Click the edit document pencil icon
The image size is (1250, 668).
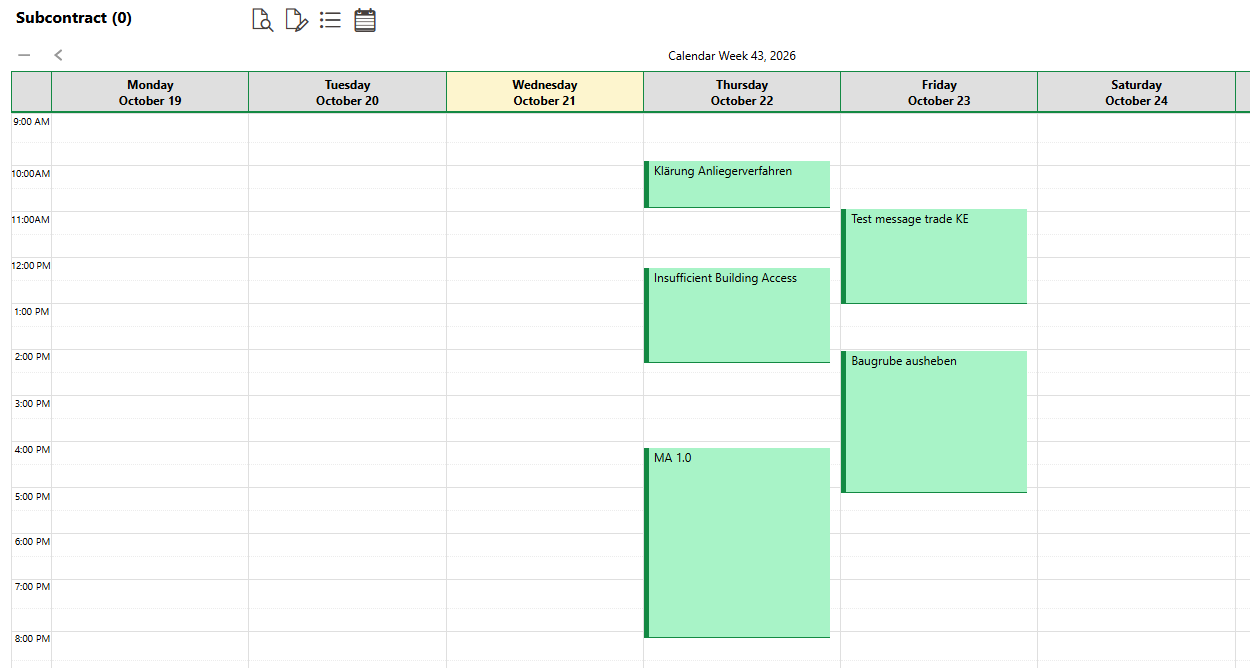pyautogui.click(x=297, y=20)
